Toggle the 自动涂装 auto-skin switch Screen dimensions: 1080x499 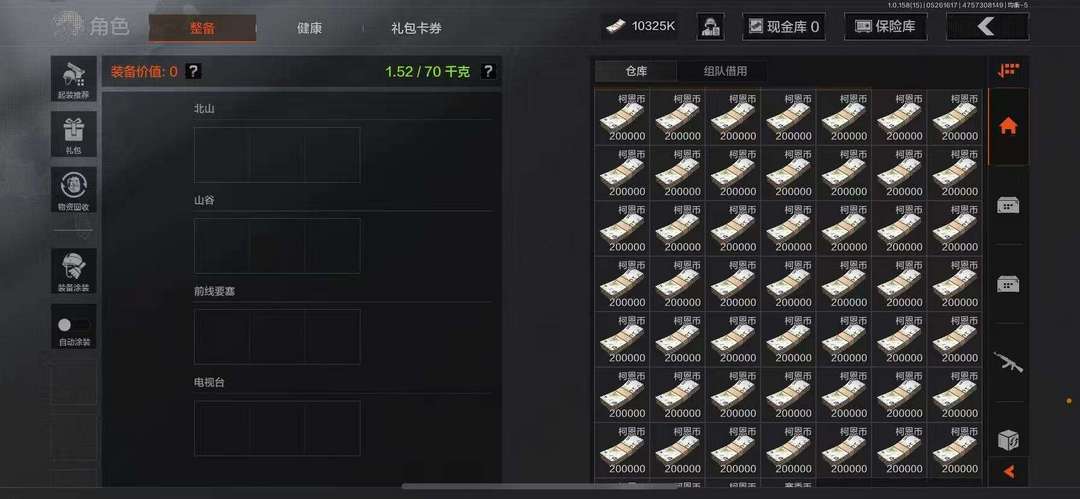coord(74,325)
